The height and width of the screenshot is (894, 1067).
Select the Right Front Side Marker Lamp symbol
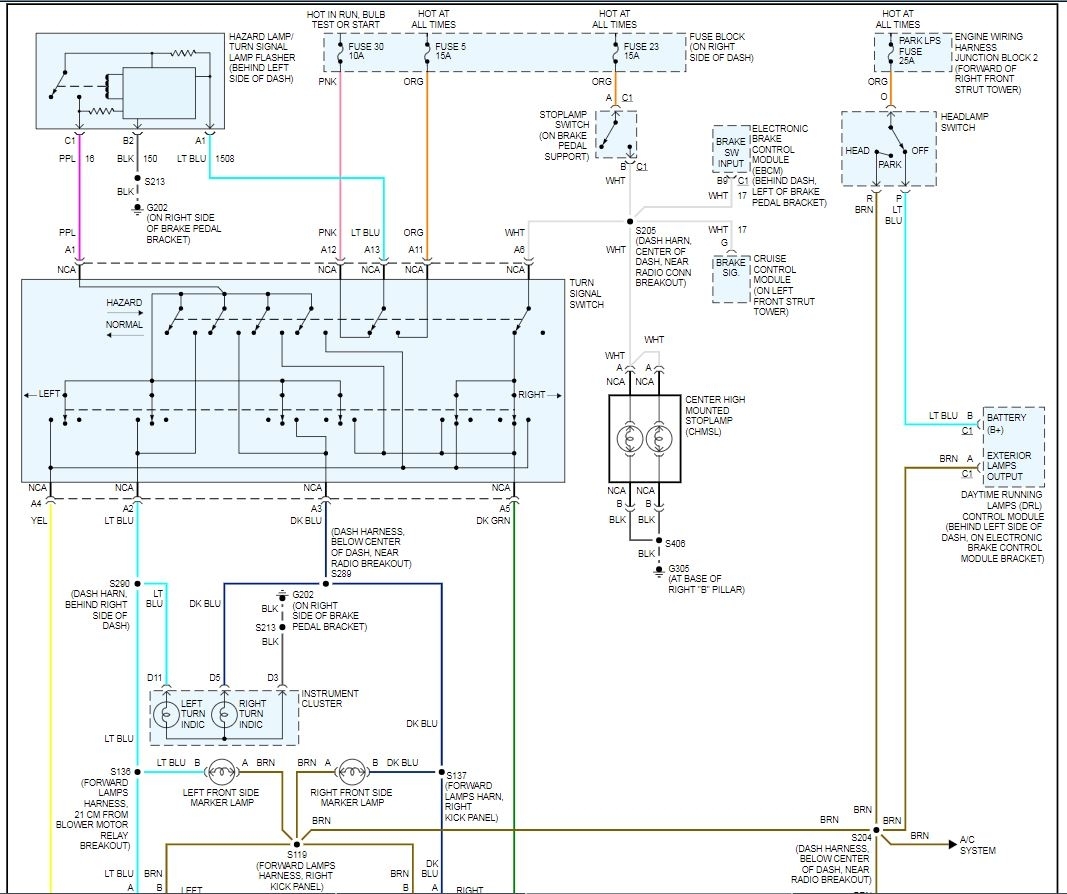[350, 772]
